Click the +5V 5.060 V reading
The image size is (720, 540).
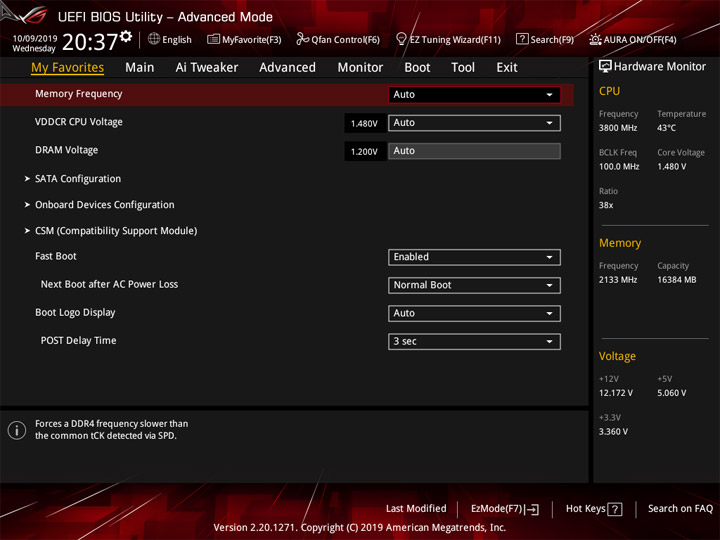click(x=671, y=393)
